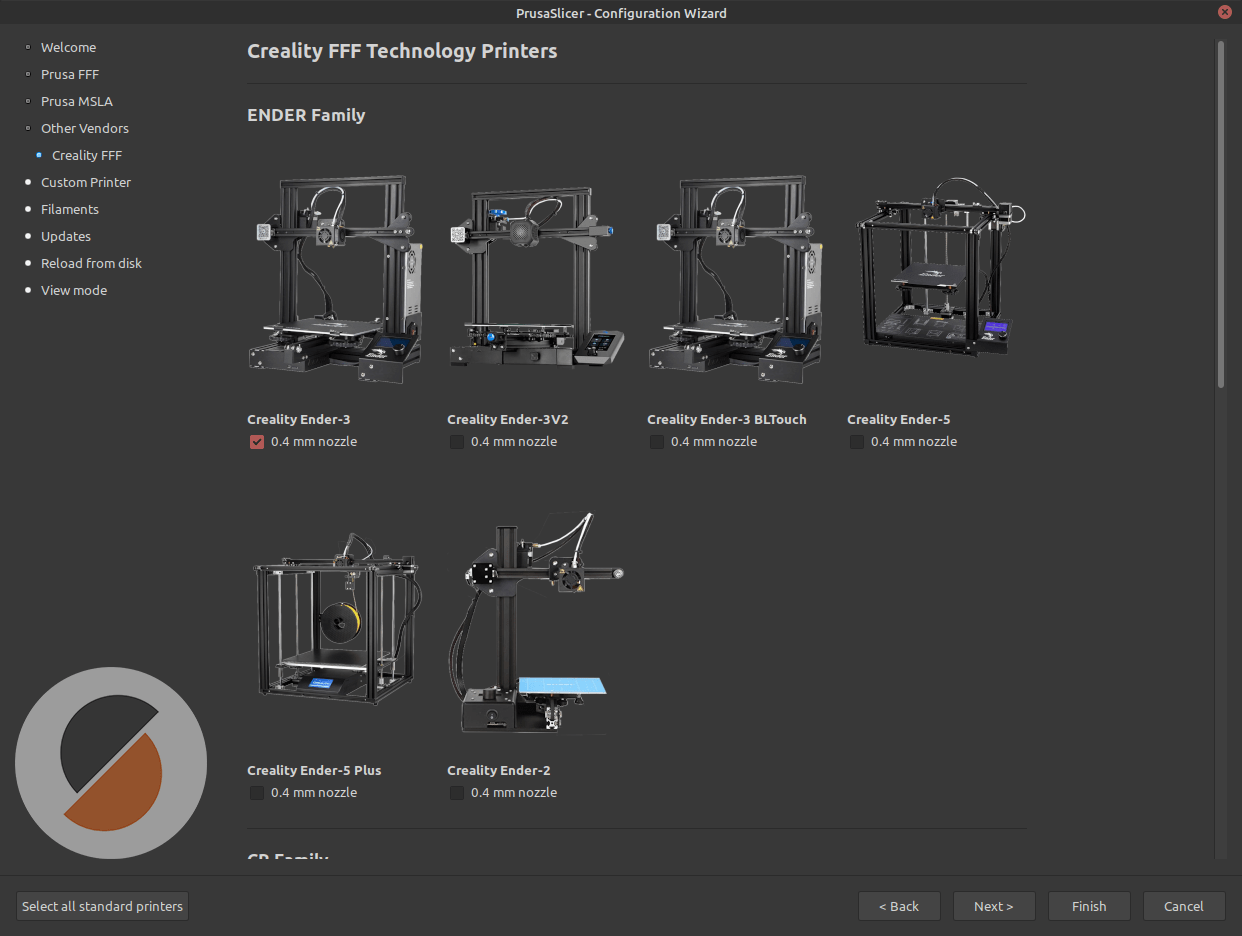Uncheck Ender-3 0.4 mm nozzle checkbox
The width and height of the screenshot is (1242, 936).
[257, 442]
